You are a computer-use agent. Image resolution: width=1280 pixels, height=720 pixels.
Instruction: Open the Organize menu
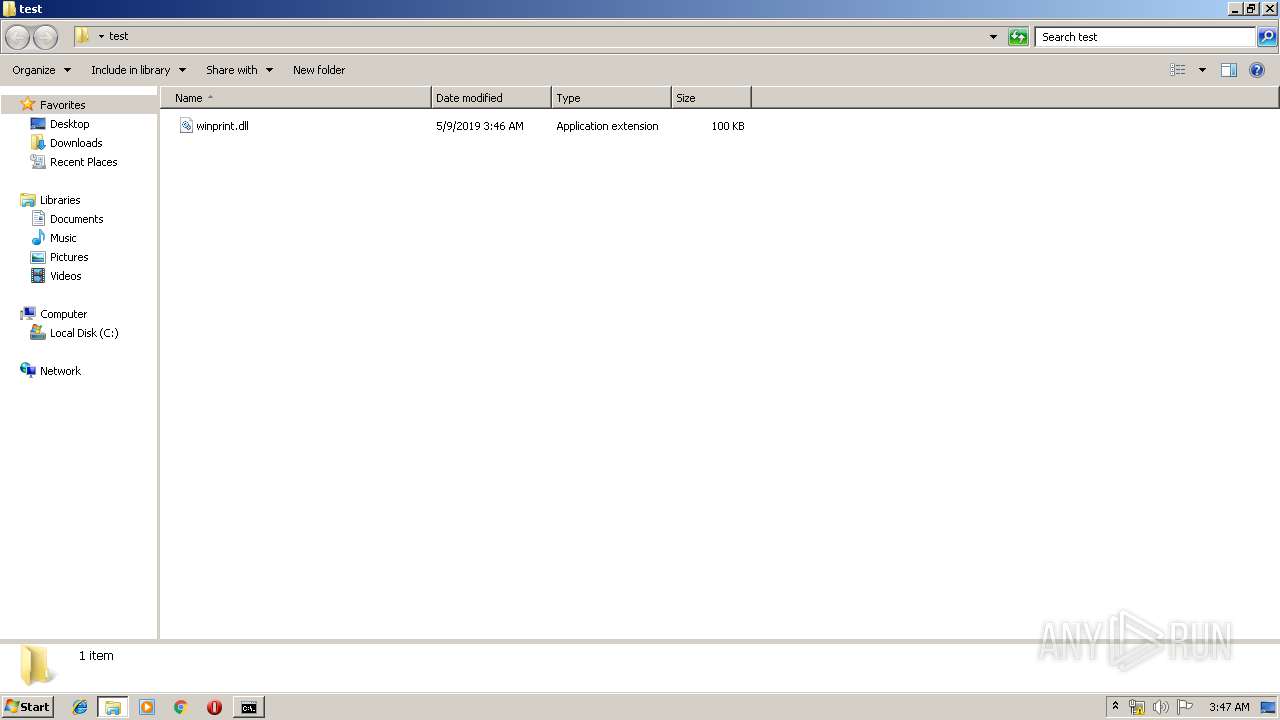tap(41, 70)
